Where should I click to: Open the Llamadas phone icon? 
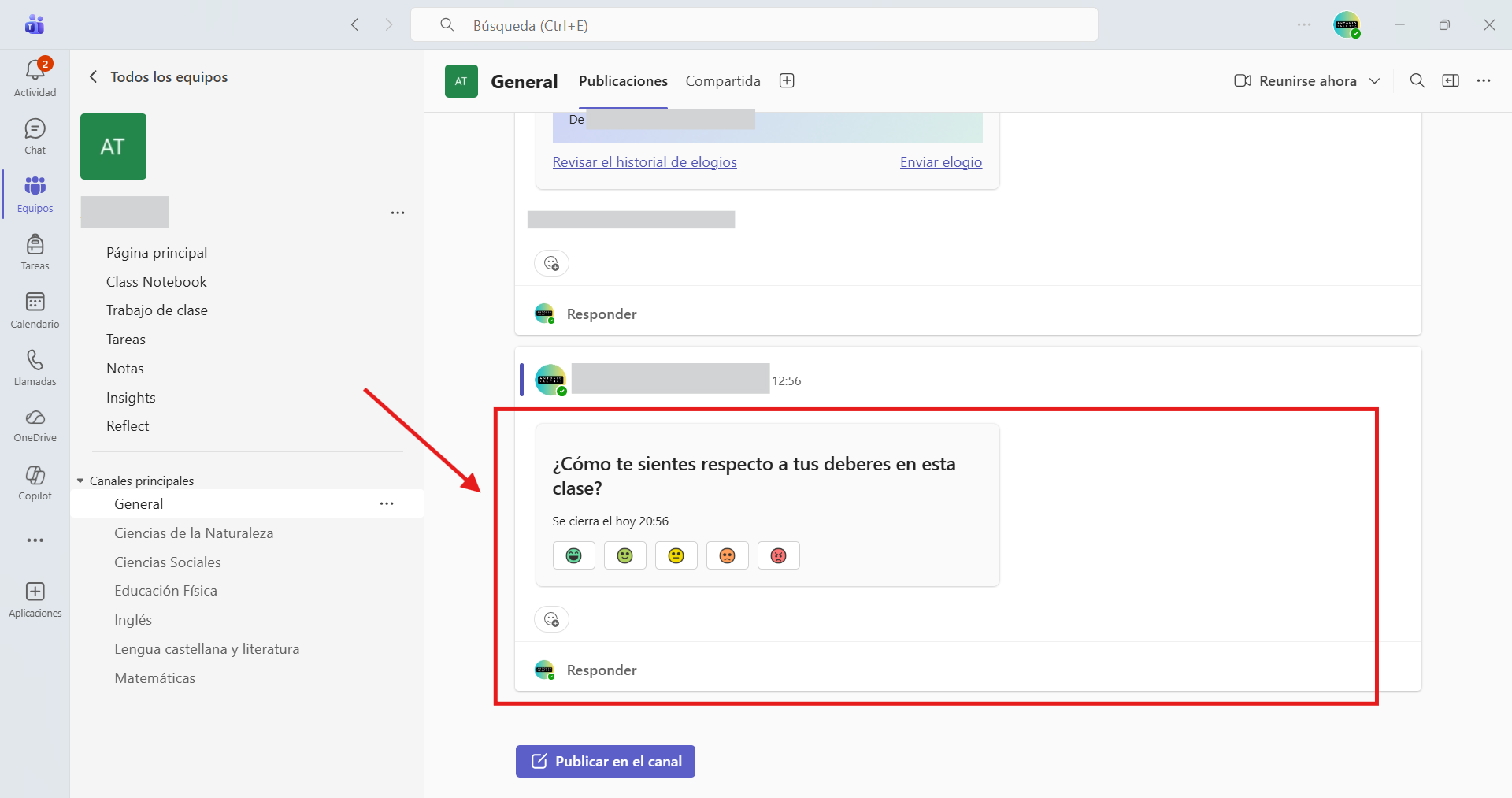point(35,368)
